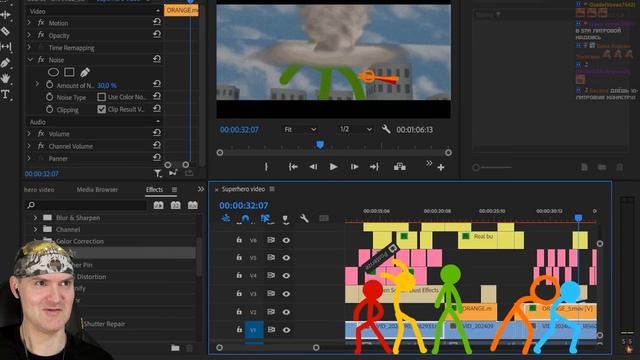Hide track V4 with eye icon
The image size is (640, 360).
point(286,276)
